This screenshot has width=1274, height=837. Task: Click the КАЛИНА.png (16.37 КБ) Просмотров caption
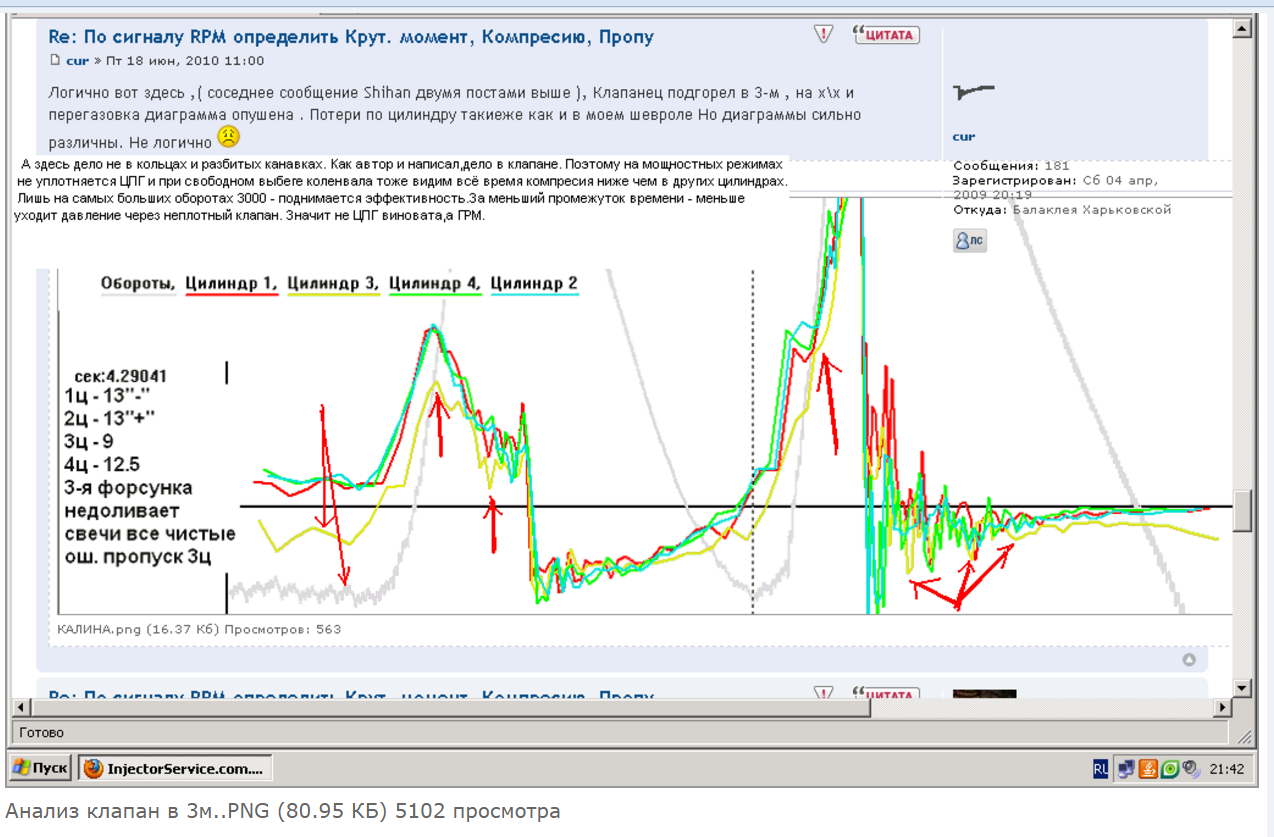pos(199,629)
